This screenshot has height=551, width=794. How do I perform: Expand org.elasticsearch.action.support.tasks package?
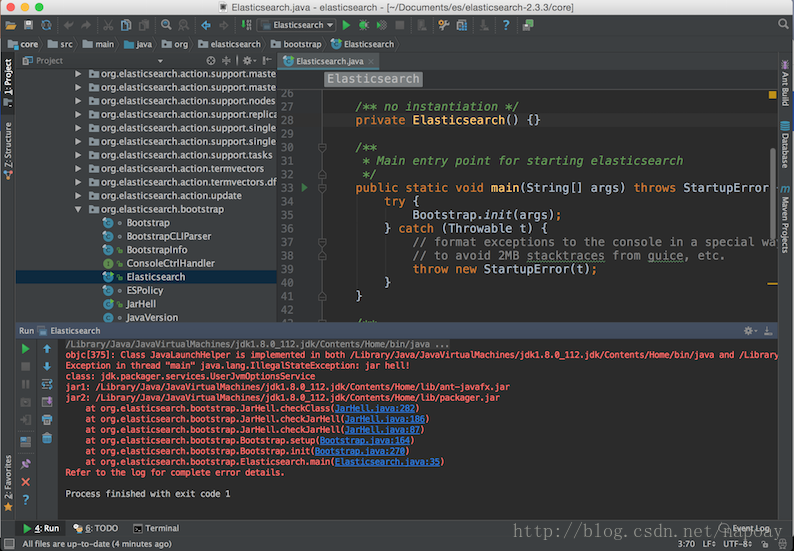[x=78, y=155]
